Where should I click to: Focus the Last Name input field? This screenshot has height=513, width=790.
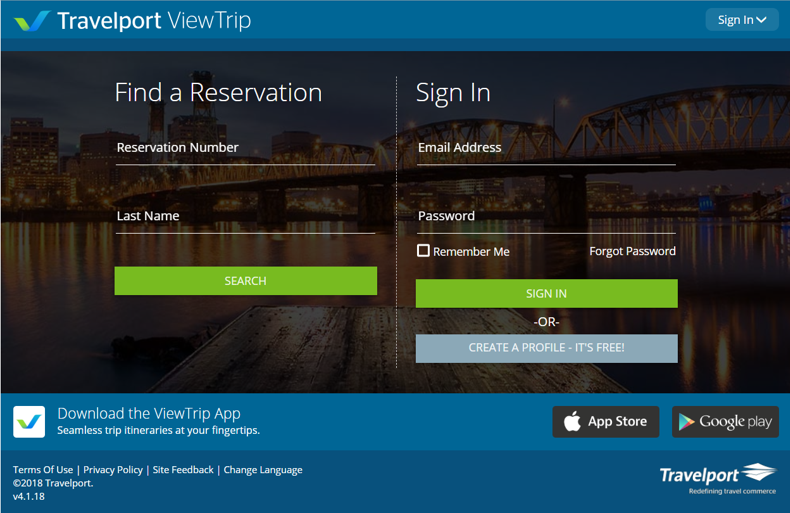tap(245, 216)
